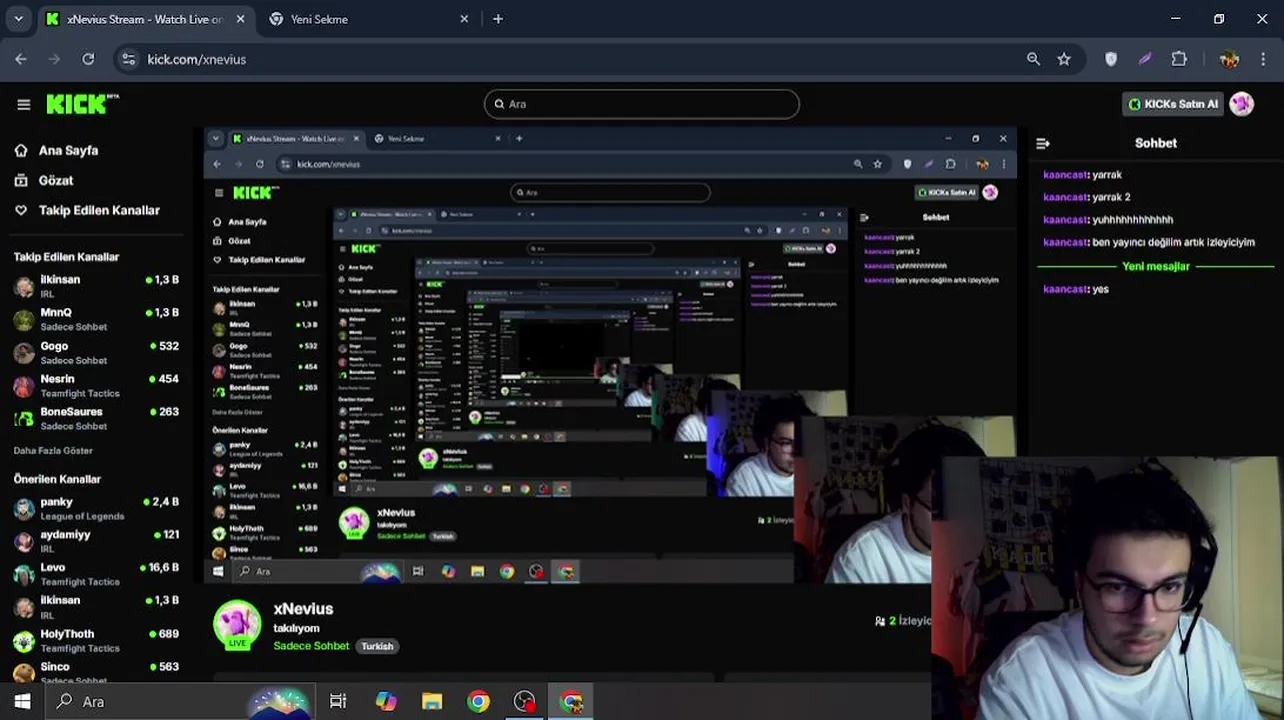Open the browser zoom control
The width and height of the screenshot is (1284, 720).
click(1033, 59)
